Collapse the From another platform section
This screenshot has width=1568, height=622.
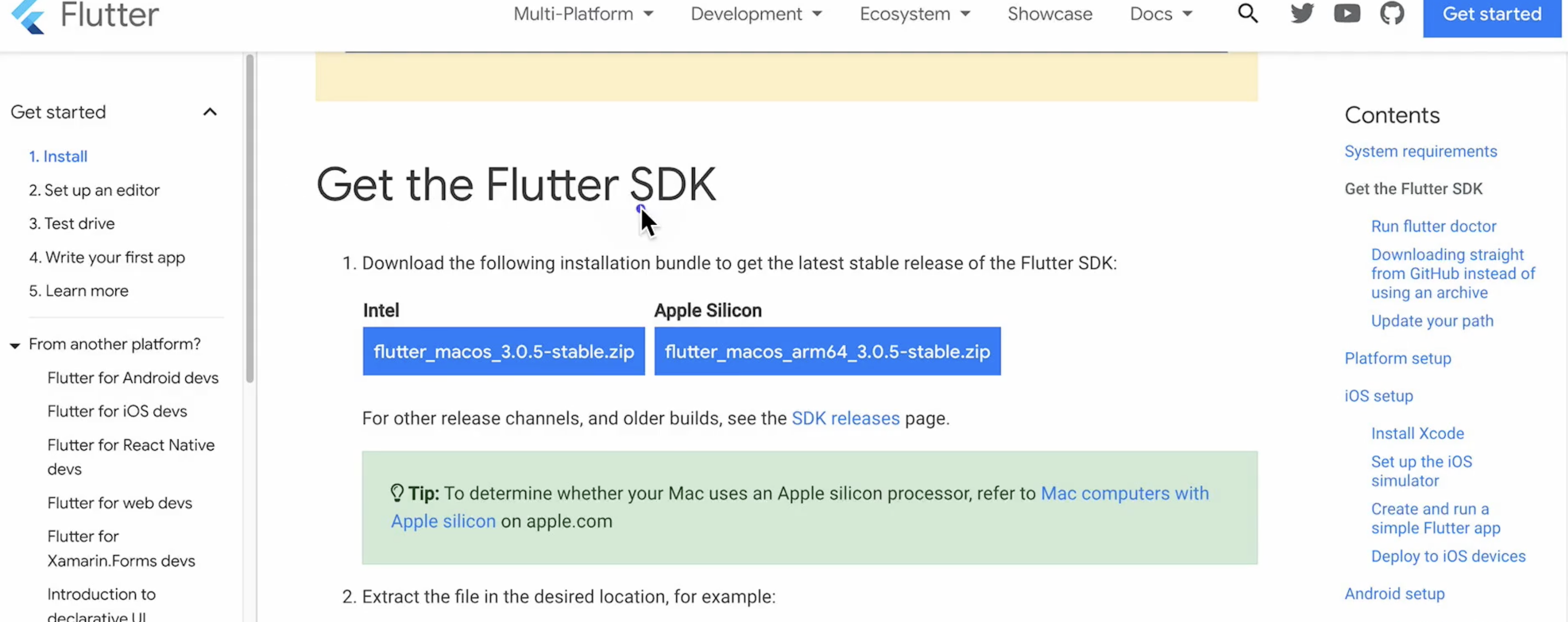click(14, 346)
